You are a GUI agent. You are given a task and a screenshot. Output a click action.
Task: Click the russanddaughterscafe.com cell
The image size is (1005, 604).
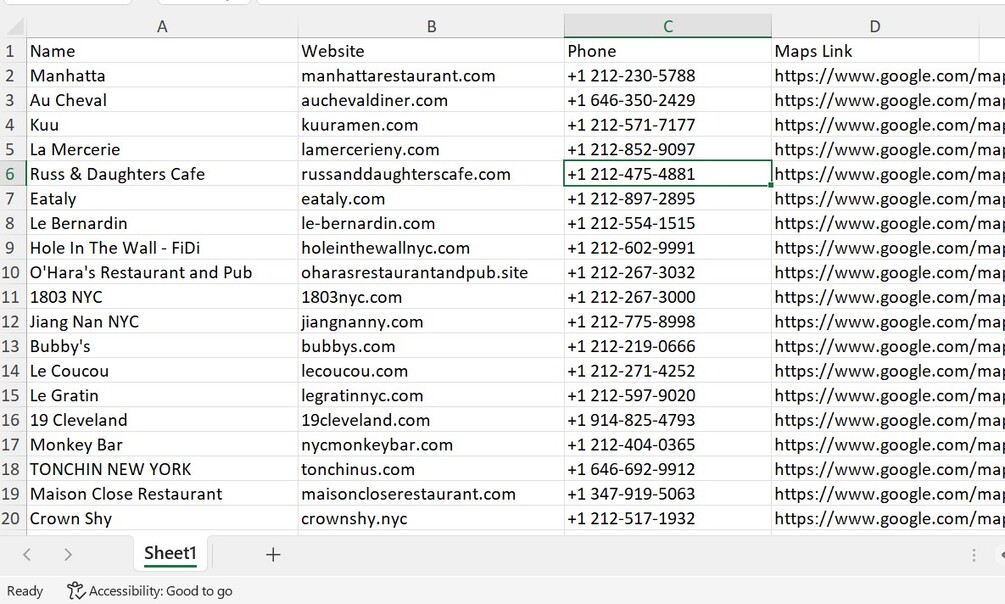click(431, 174)
